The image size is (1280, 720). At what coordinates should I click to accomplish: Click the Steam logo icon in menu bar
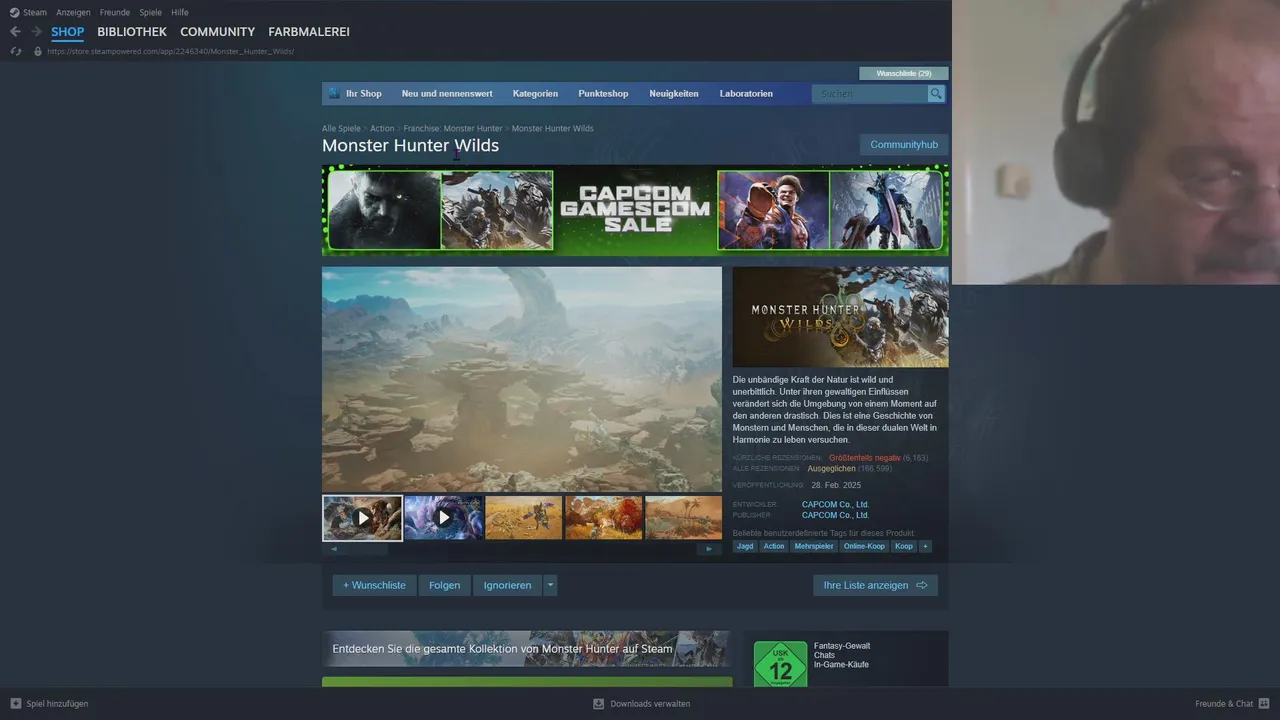pyautogui.click(x=14, y=12)
